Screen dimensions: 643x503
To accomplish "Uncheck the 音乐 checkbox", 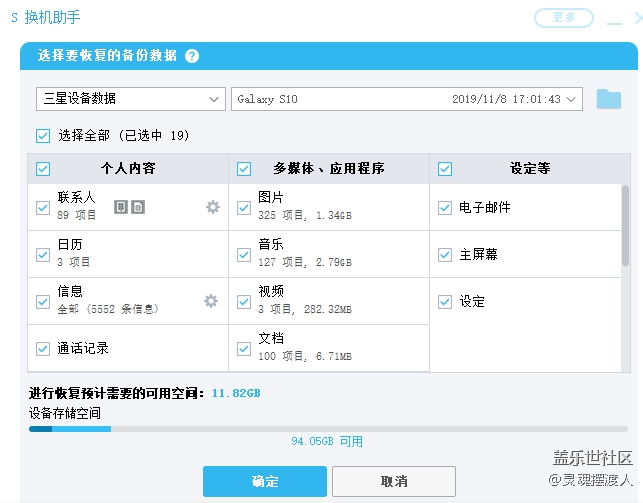I will pyautogui.click(x=243, y=254).
